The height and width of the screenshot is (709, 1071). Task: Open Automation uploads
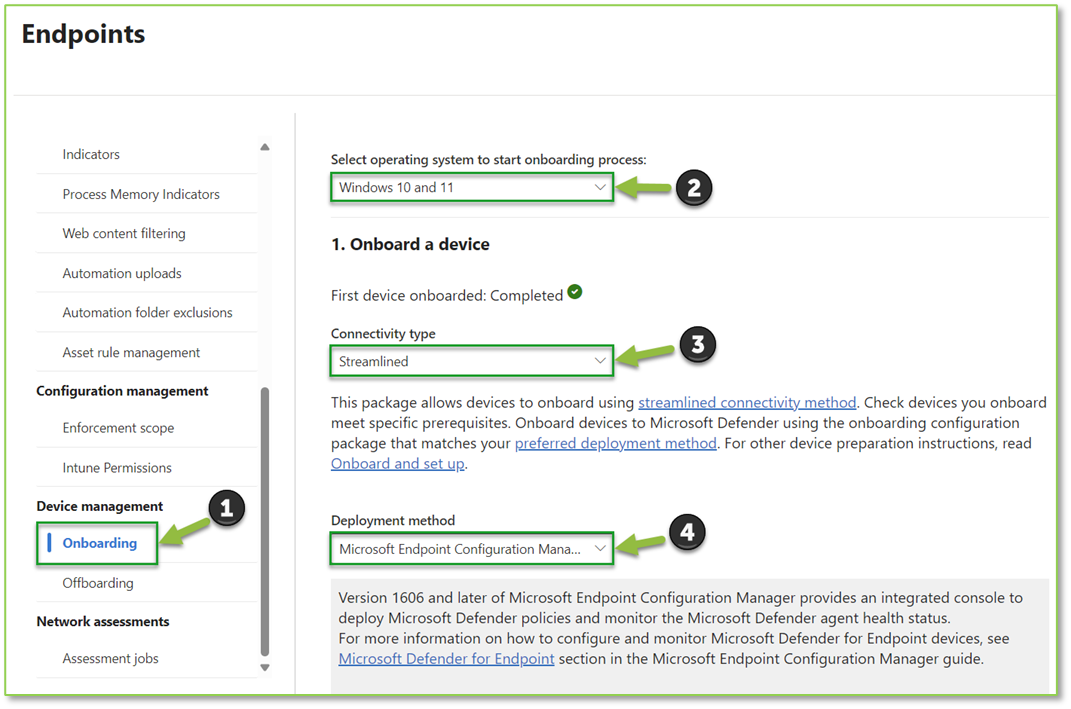click(x=122, y=273)
